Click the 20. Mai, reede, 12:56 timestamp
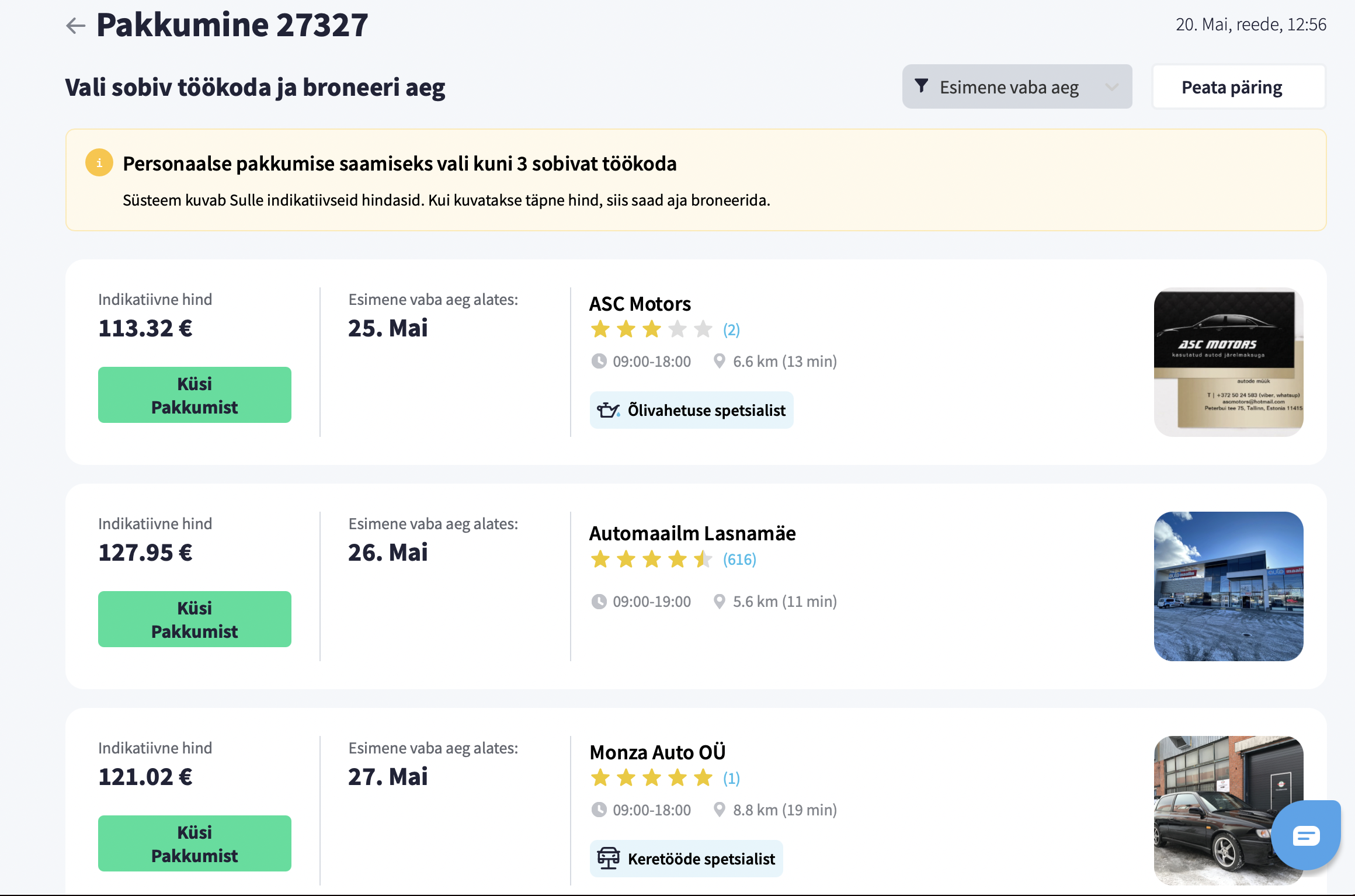1355x896 pixels. tap(1250, 25)
